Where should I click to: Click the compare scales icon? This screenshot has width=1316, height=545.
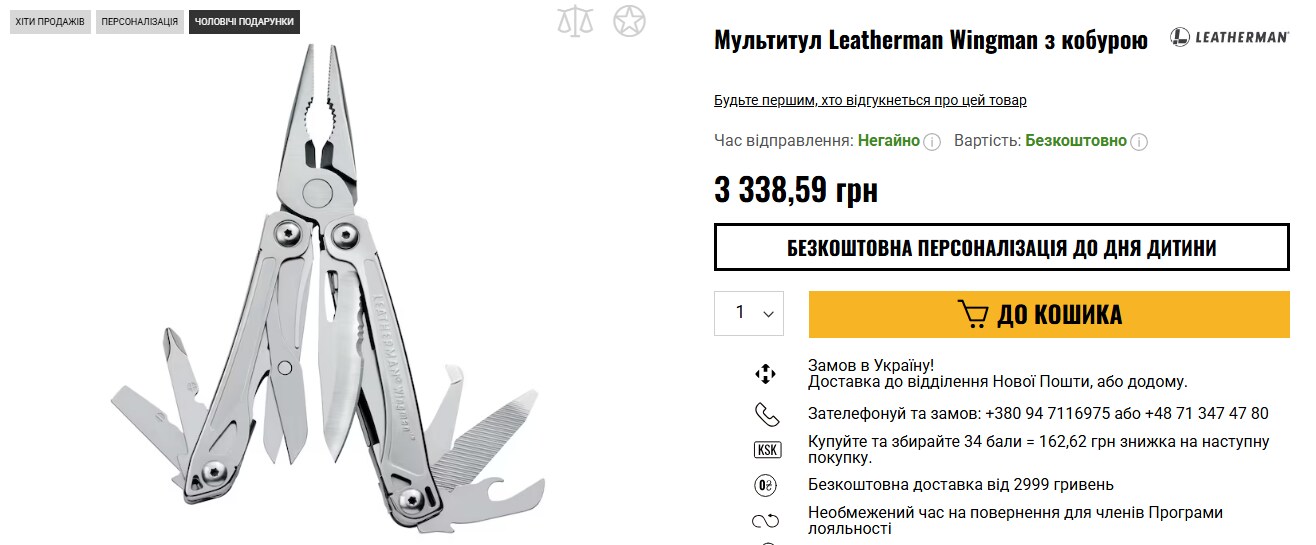click(575, 20)
